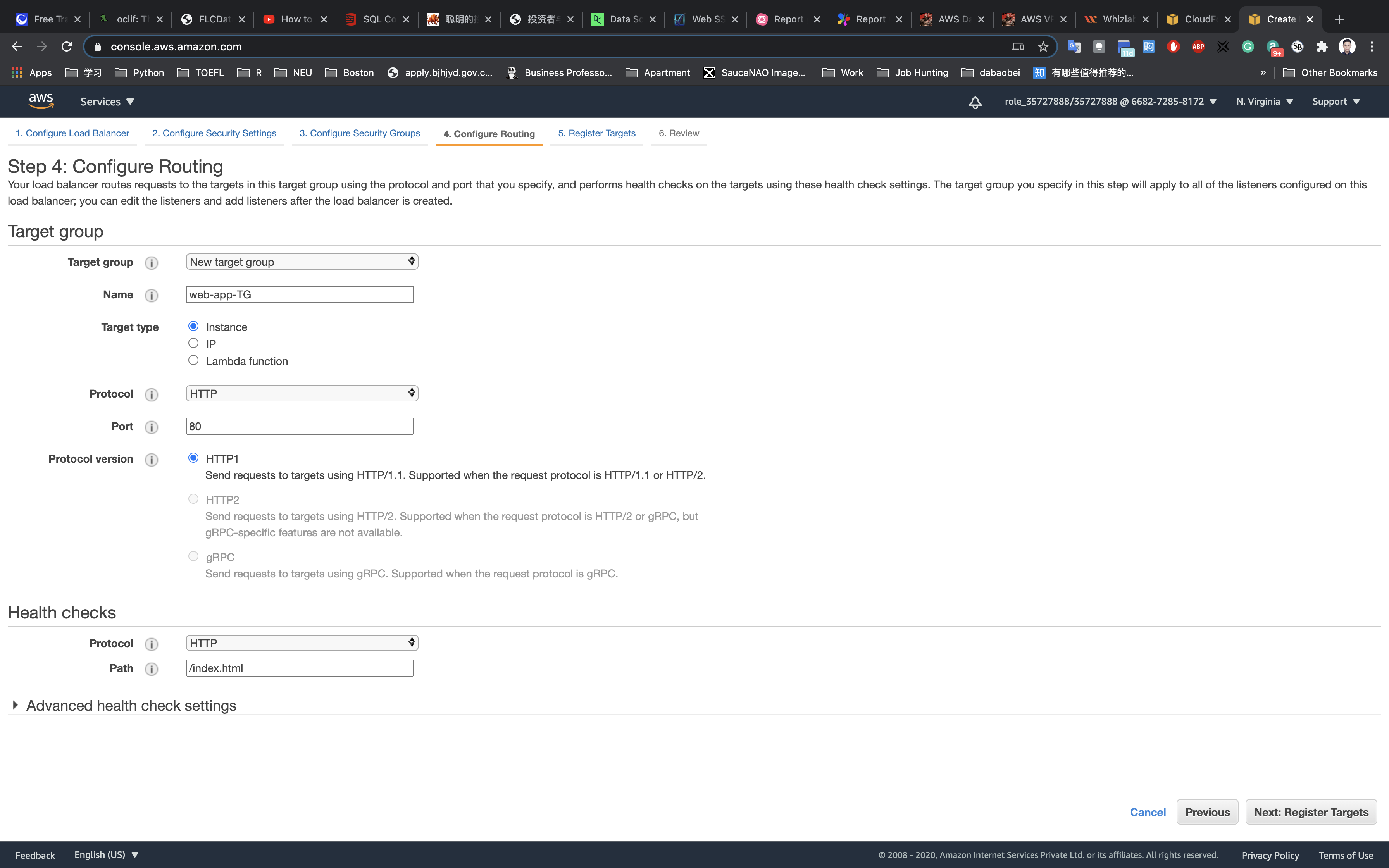Open the Services menu

[x=107, y=102]
